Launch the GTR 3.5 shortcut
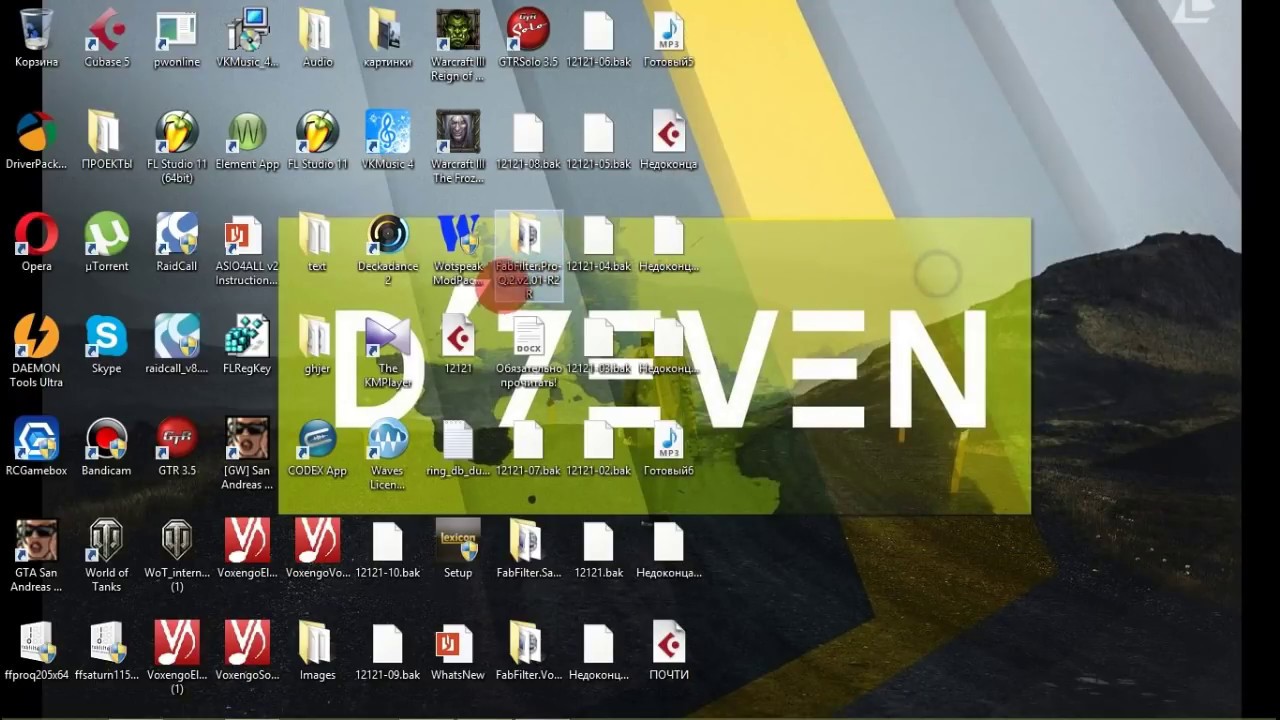1280x720 pixels. point(177,446)
